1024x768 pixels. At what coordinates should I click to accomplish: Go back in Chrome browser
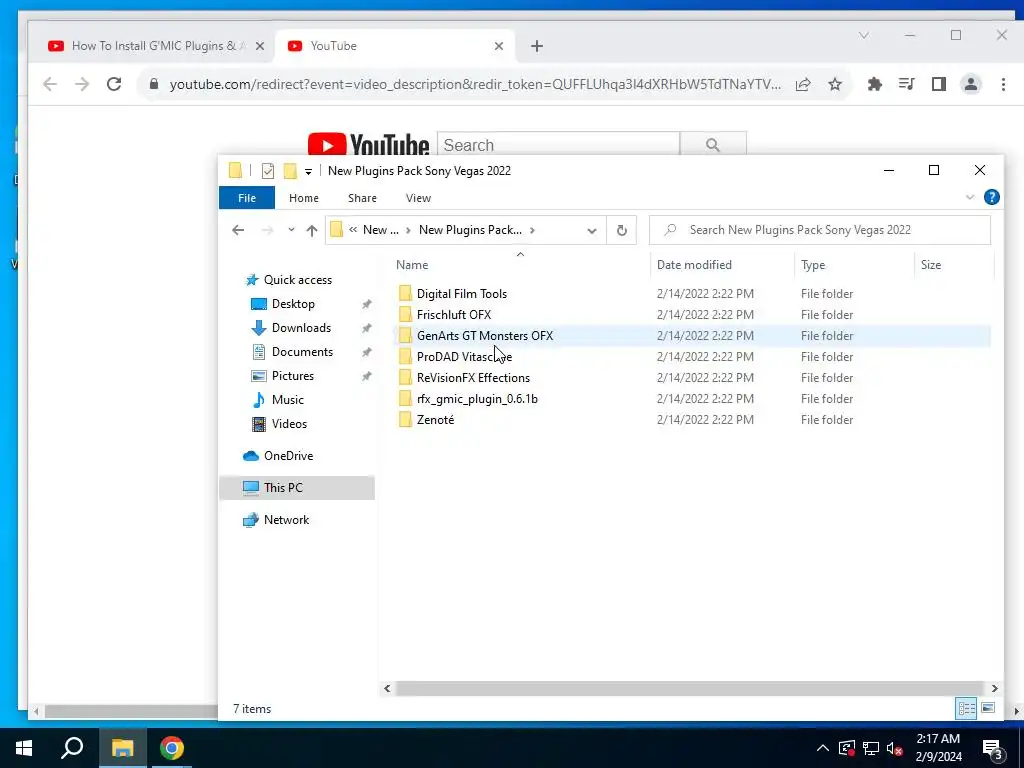[x=50, y=84]
